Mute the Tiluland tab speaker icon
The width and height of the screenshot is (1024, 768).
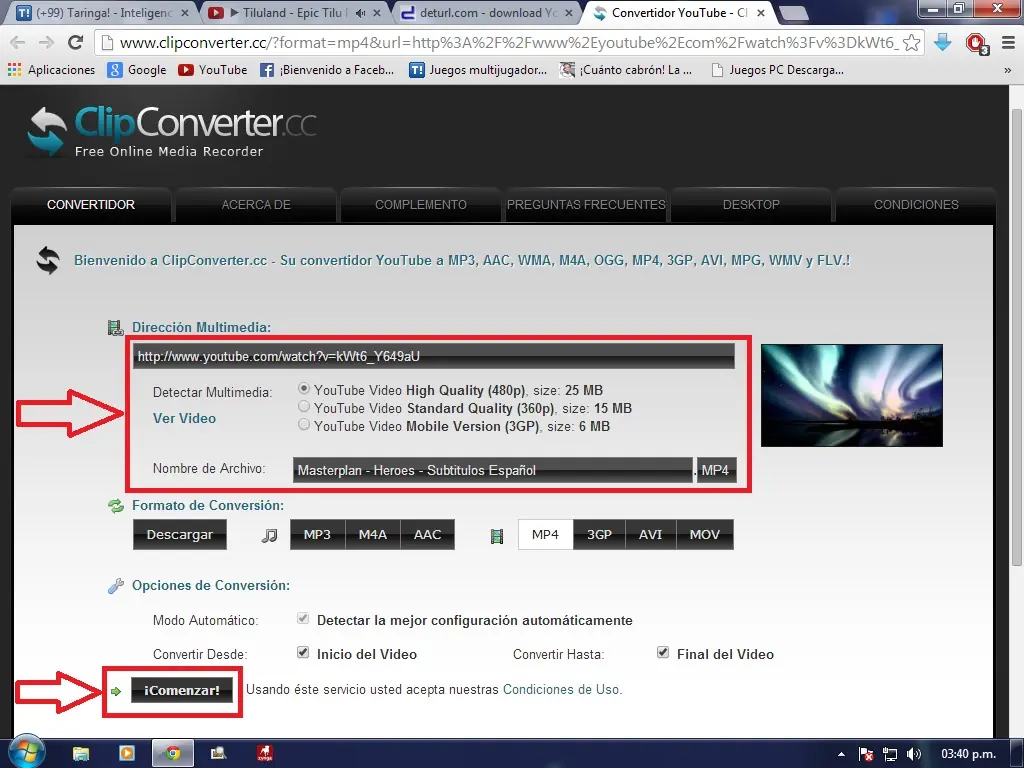point(360,13)
